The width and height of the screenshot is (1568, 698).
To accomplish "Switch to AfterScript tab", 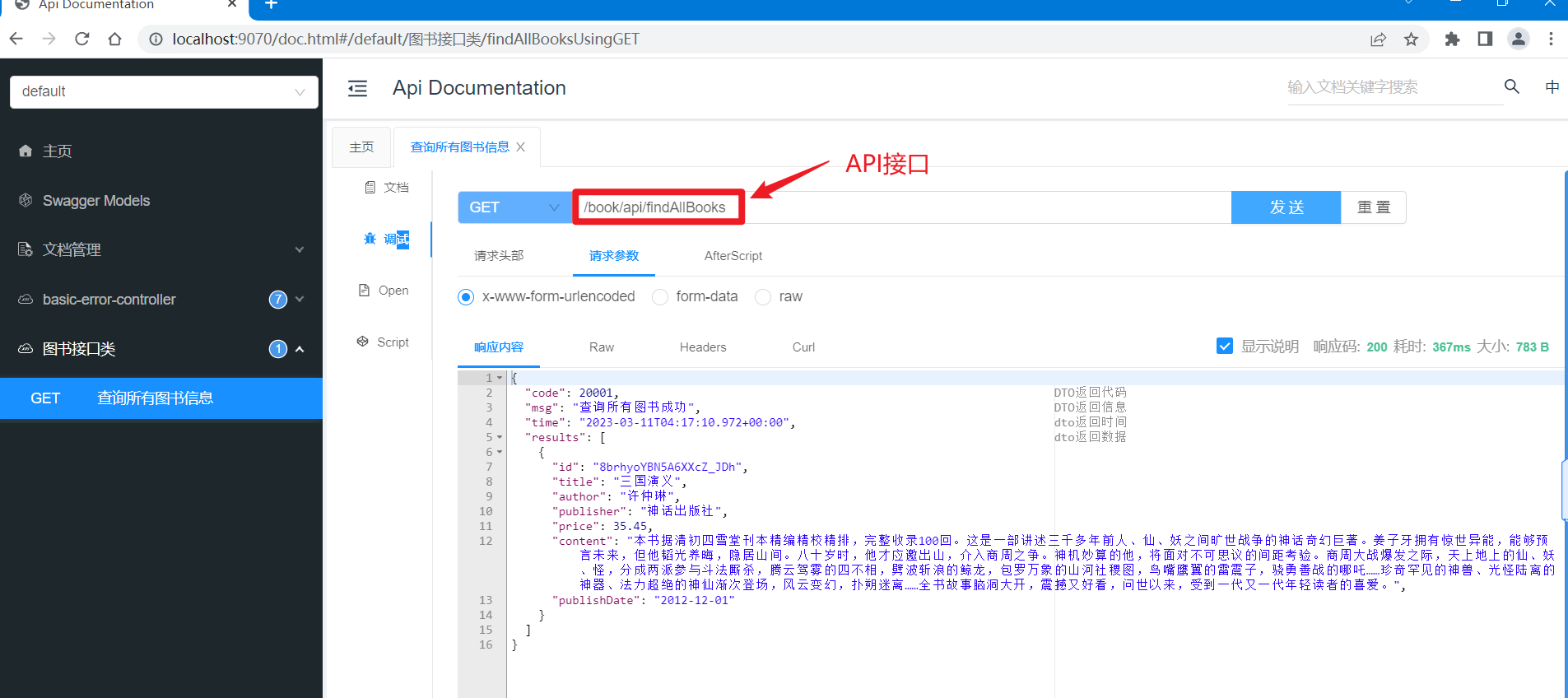I will point(733,256).
